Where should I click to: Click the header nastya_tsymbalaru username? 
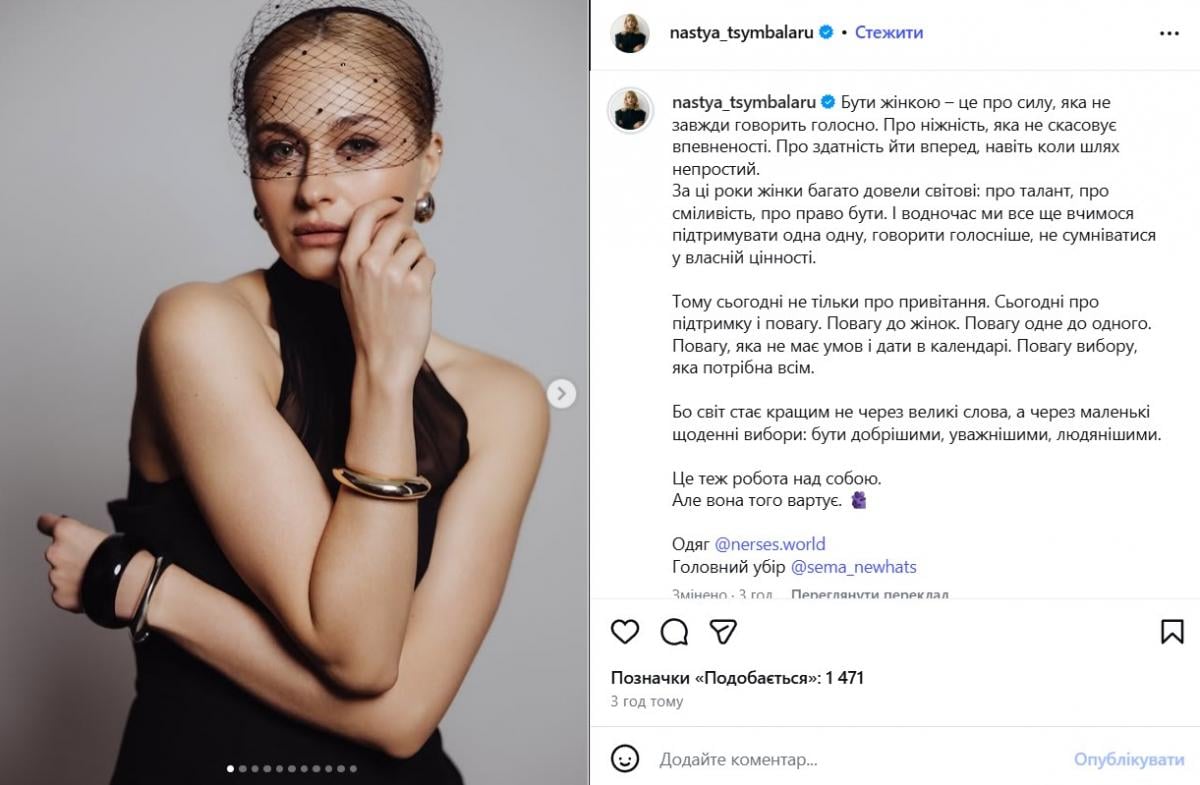[742, 33]
